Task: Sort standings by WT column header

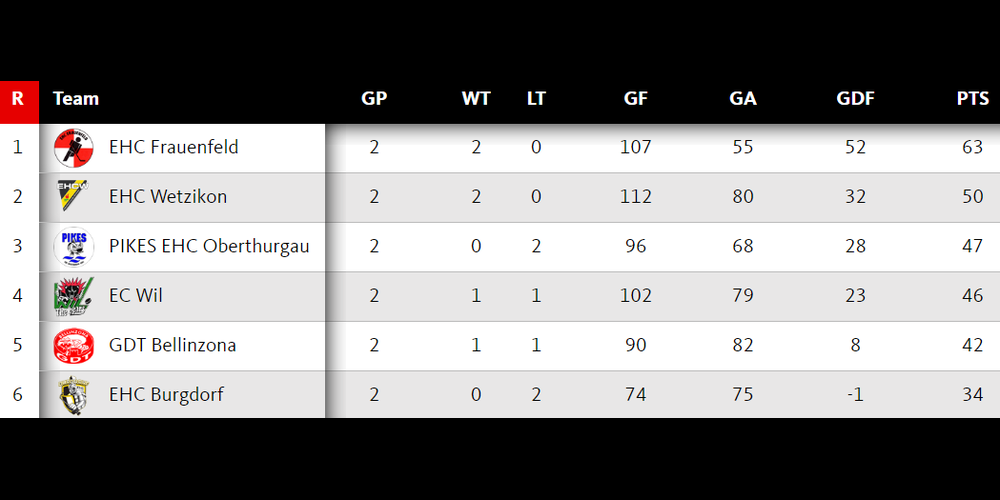Action: pyautogui.click(x=476, y=99)
